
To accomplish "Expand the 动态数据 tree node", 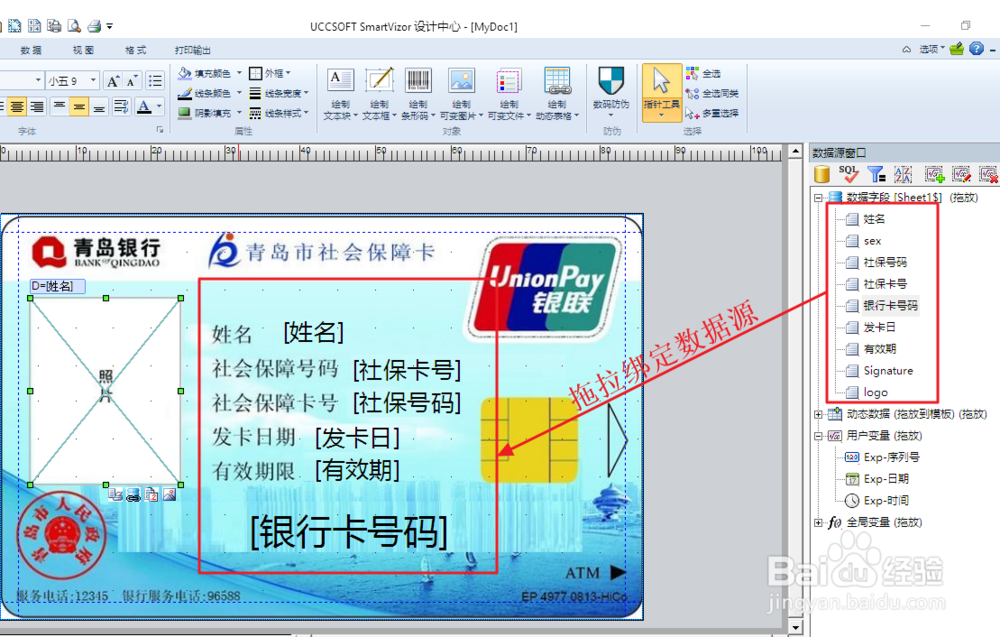I will pos(818,414).
